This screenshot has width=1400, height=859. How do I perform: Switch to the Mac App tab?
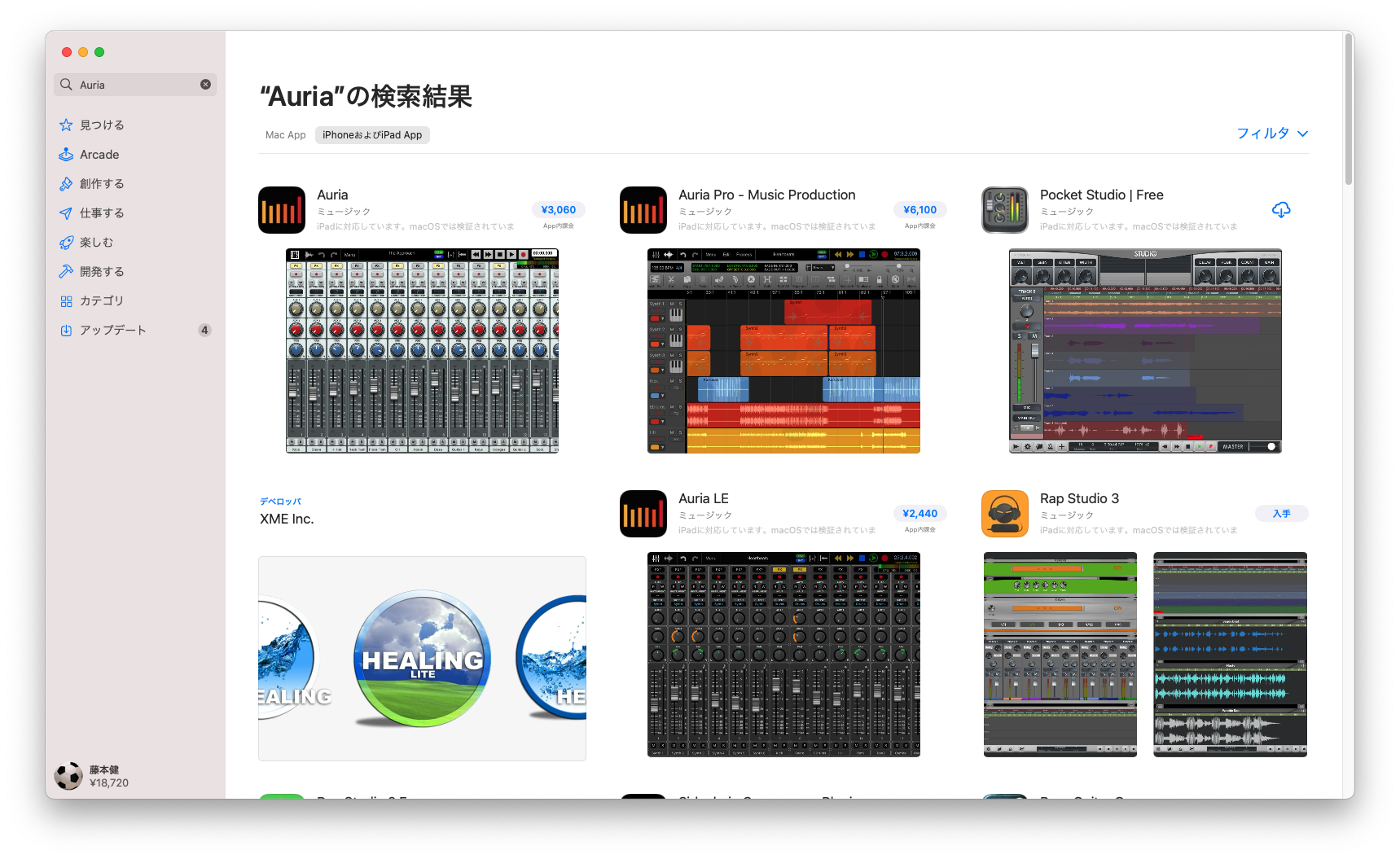[x=286, y=135]
